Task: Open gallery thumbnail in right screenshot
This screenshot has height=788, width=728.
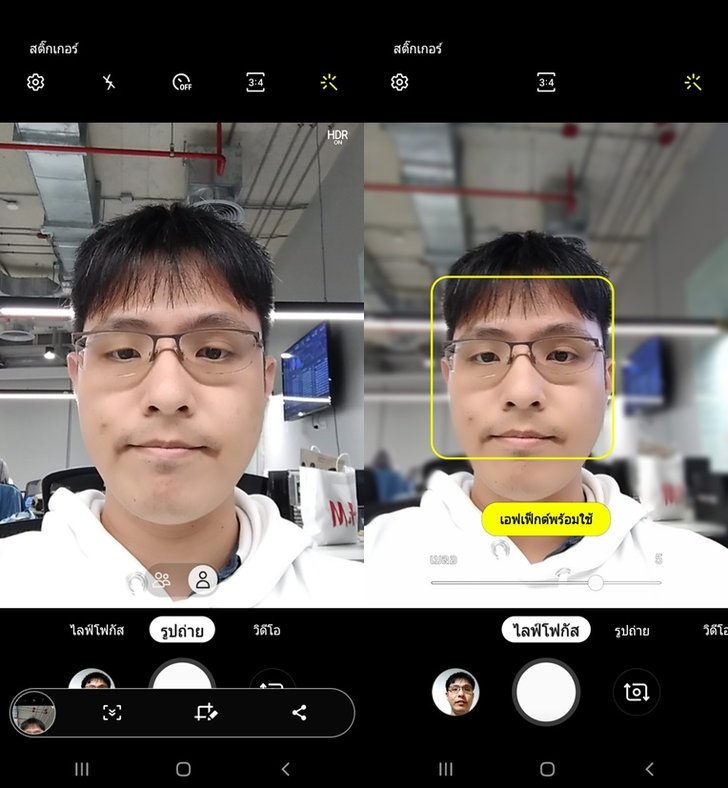Action: [x=456, y=692]
